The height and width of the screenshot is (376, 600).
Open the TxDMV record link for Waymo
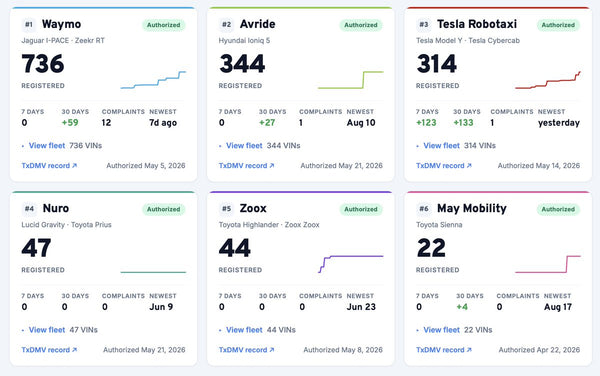pos(49,166)
